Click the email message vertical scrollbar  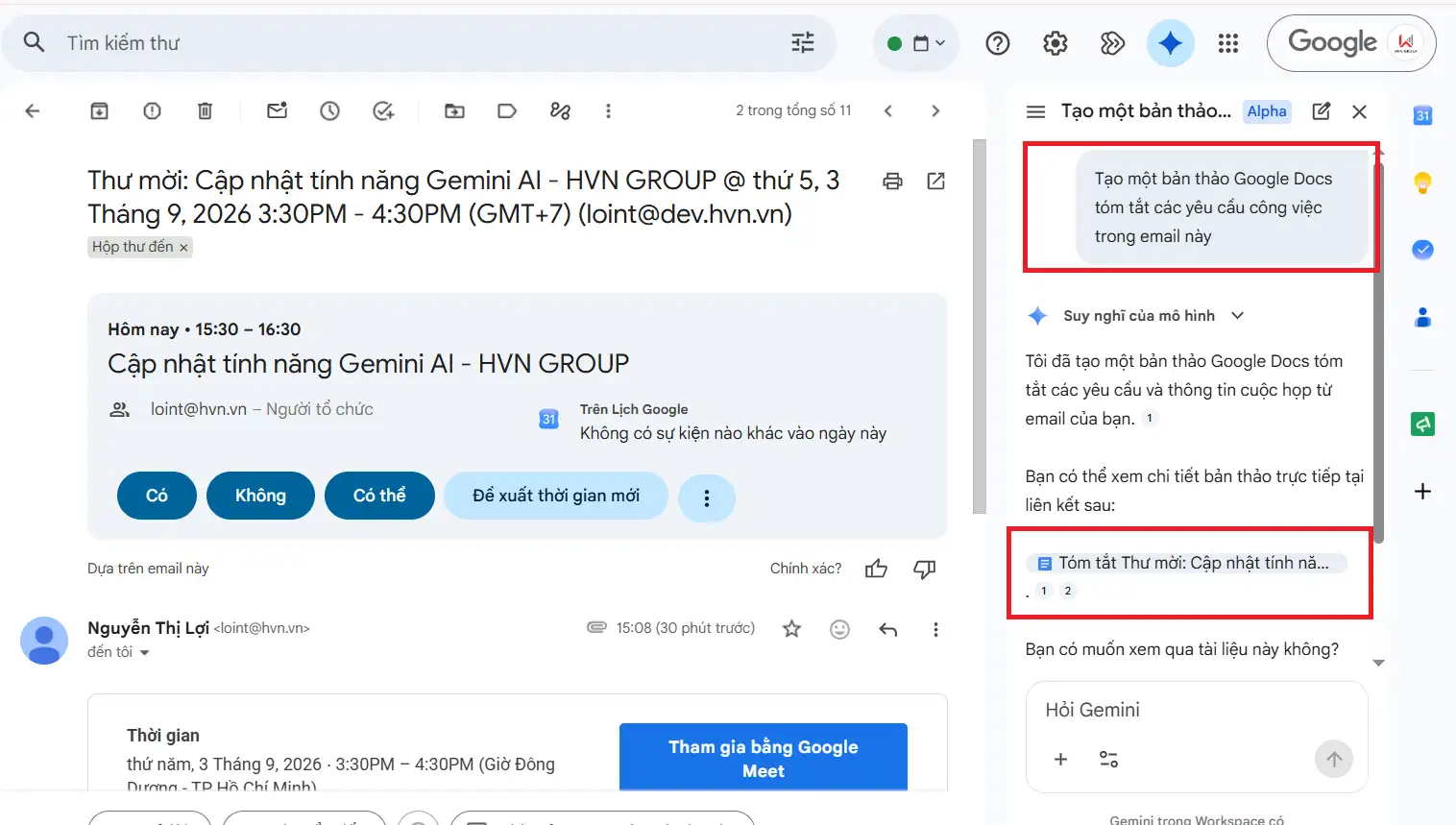(x=980, y=327)
